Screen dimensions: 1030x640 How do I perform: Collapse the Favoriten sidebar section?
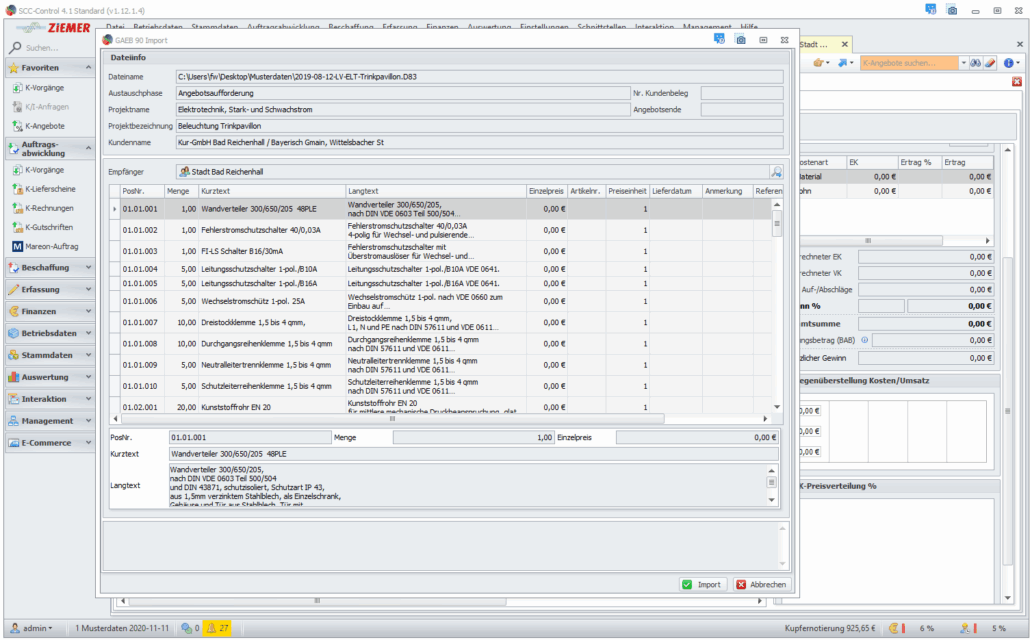pos(50,68)
